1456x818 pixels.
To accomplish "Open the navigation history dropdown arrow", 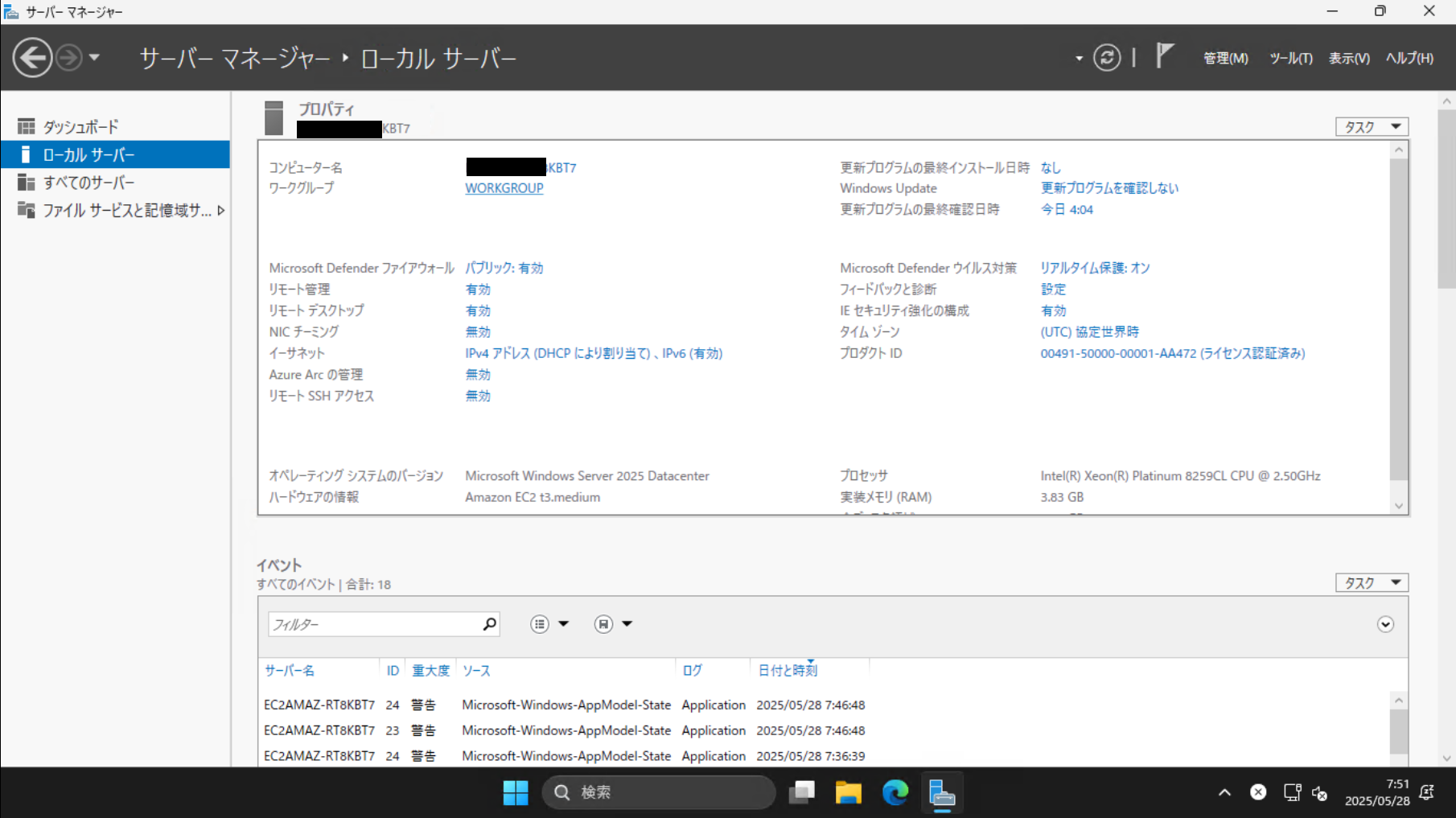I will (x=94, y=58).
